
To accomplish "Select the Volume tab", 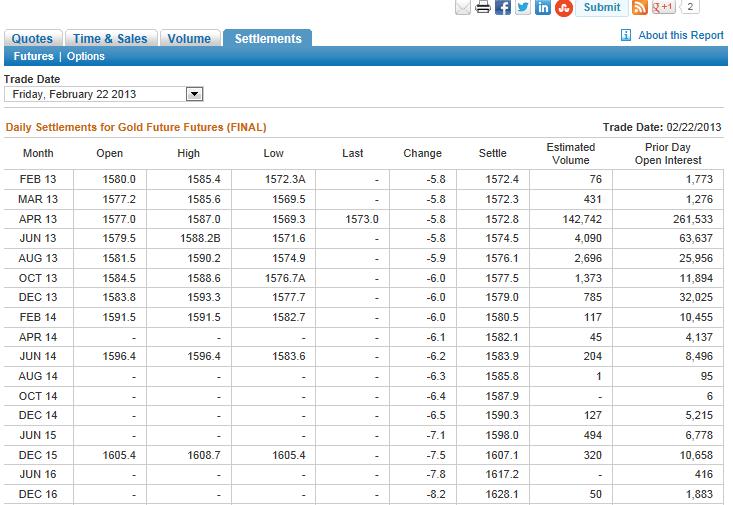I will [x=189, y=39].
